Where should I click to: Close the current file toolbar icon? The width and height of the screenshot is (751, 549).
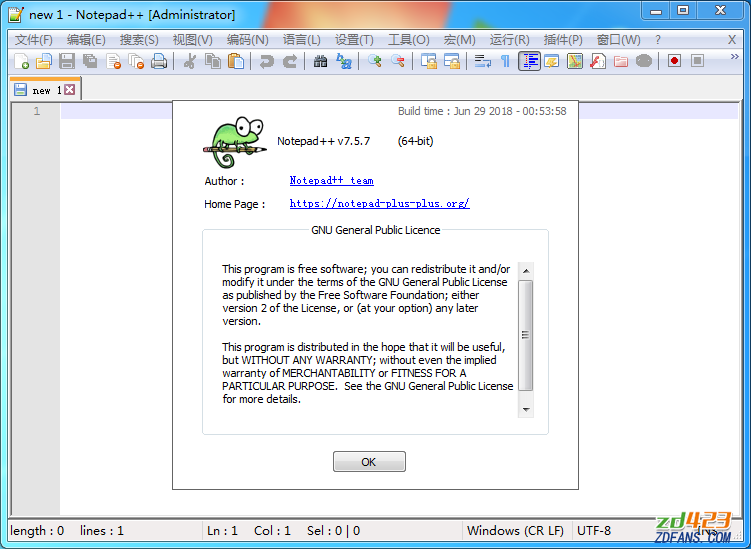click(113, 61)
